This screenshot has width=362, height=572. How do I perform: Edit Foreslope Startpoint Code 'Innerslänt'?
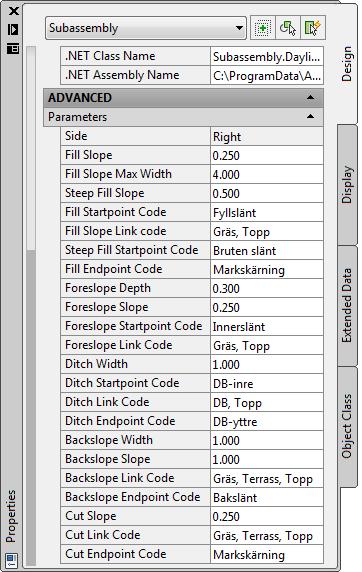tap(267, 326)
